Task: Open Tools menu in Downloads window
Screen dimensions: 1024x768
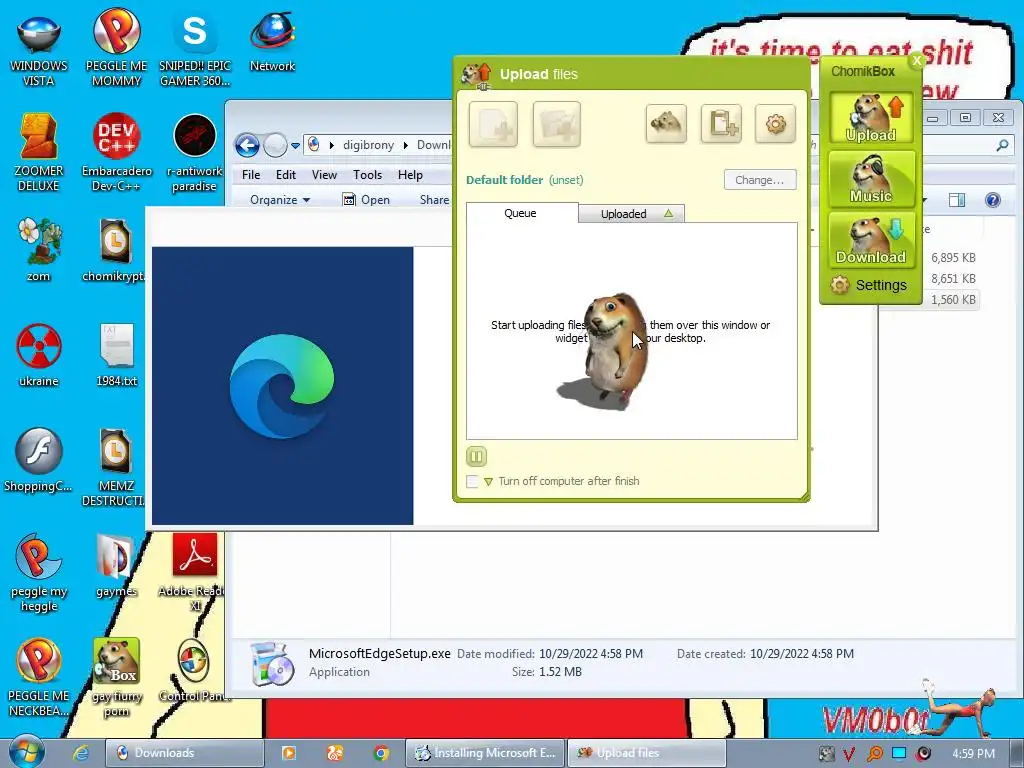Action: click(x=367, y=175)
